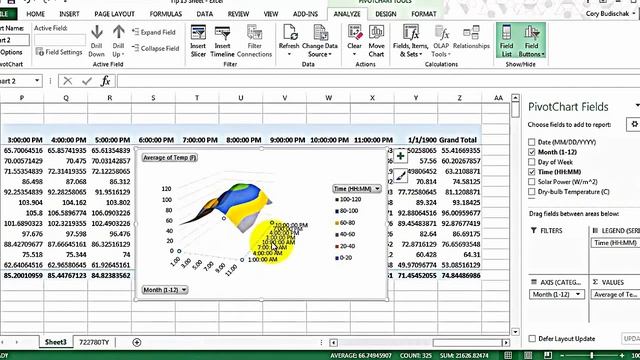Switch to the DESIGN tab
The height and width of the screenshot is (360, 640).
tap(386, 14)
